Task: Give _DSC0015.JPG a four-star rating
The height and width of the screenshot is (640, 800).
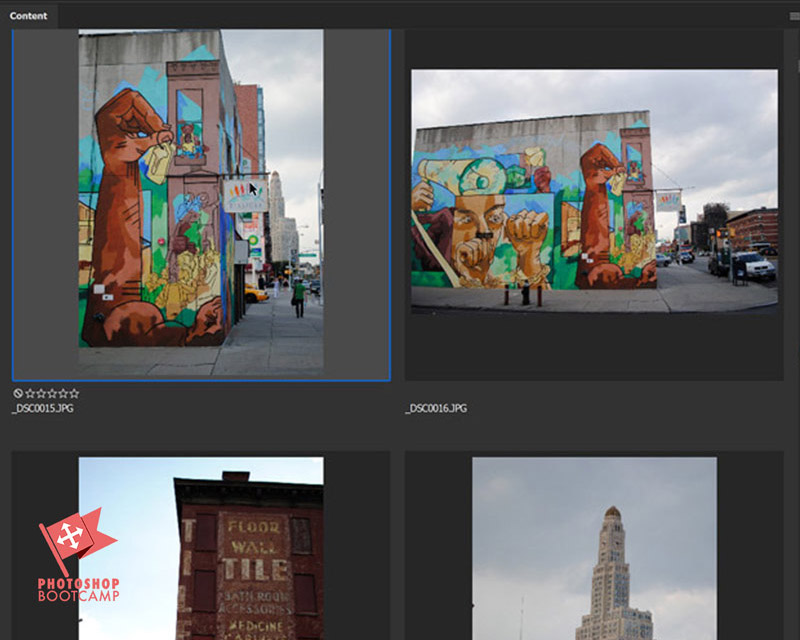Action: (x=63, y=393)
